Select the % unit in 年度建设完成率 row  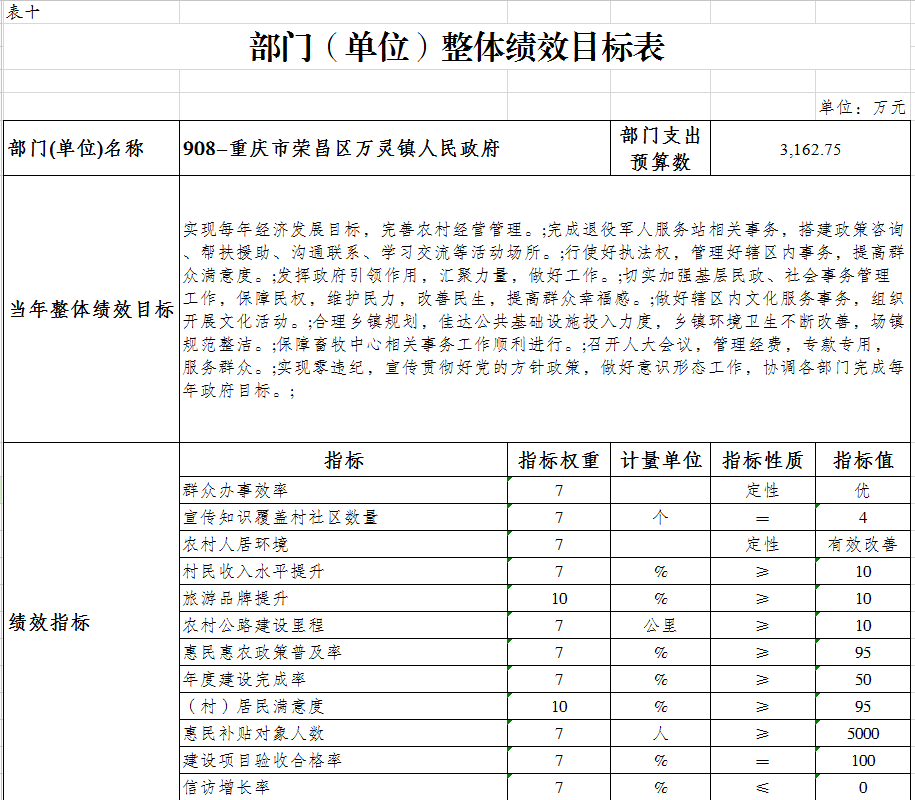(x=661, y=679)
